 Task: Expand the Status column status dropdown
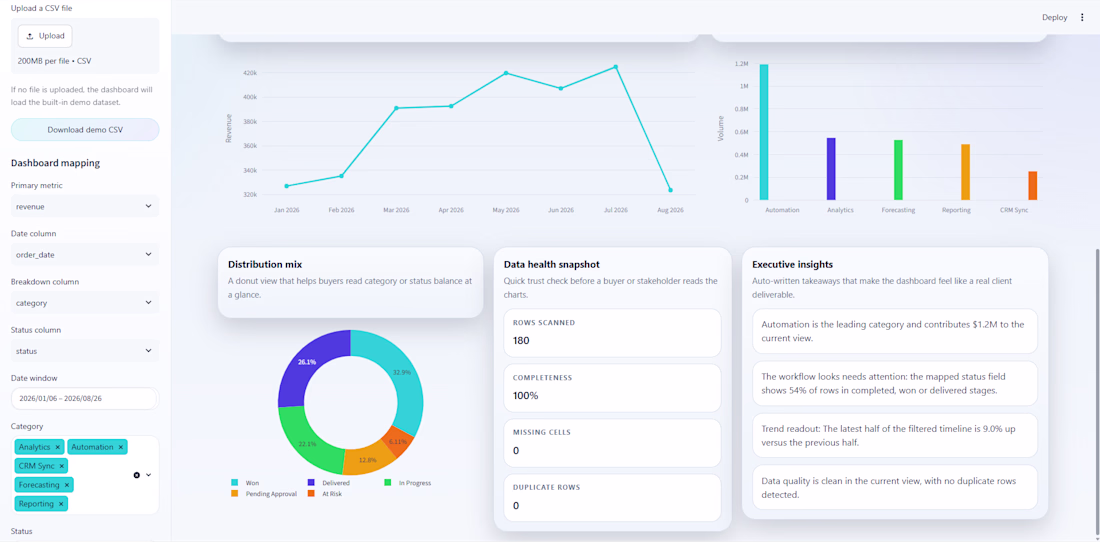click(x=85, y=351)
